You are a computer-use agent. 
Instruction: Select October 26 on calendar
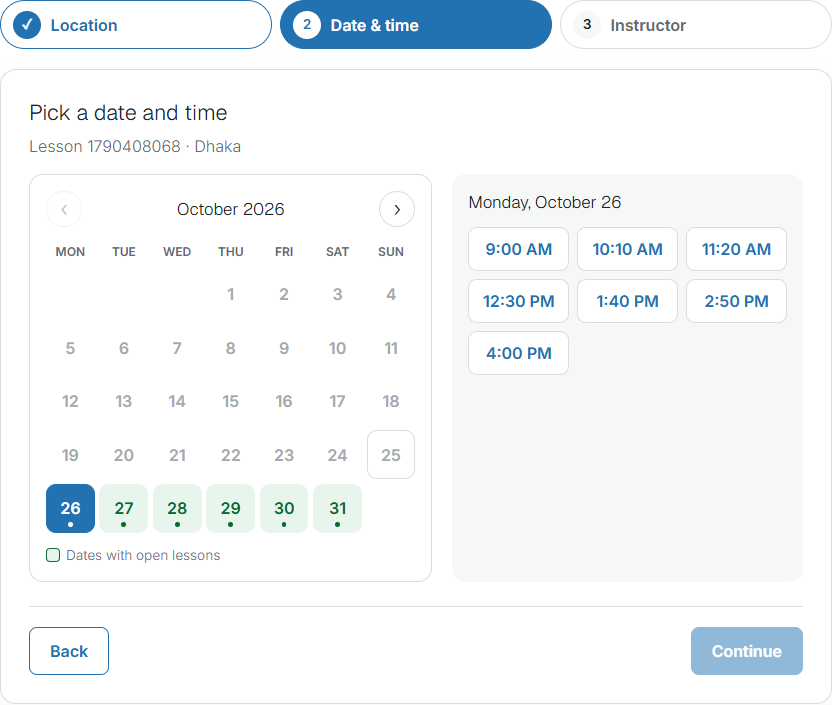coord(71,508)
